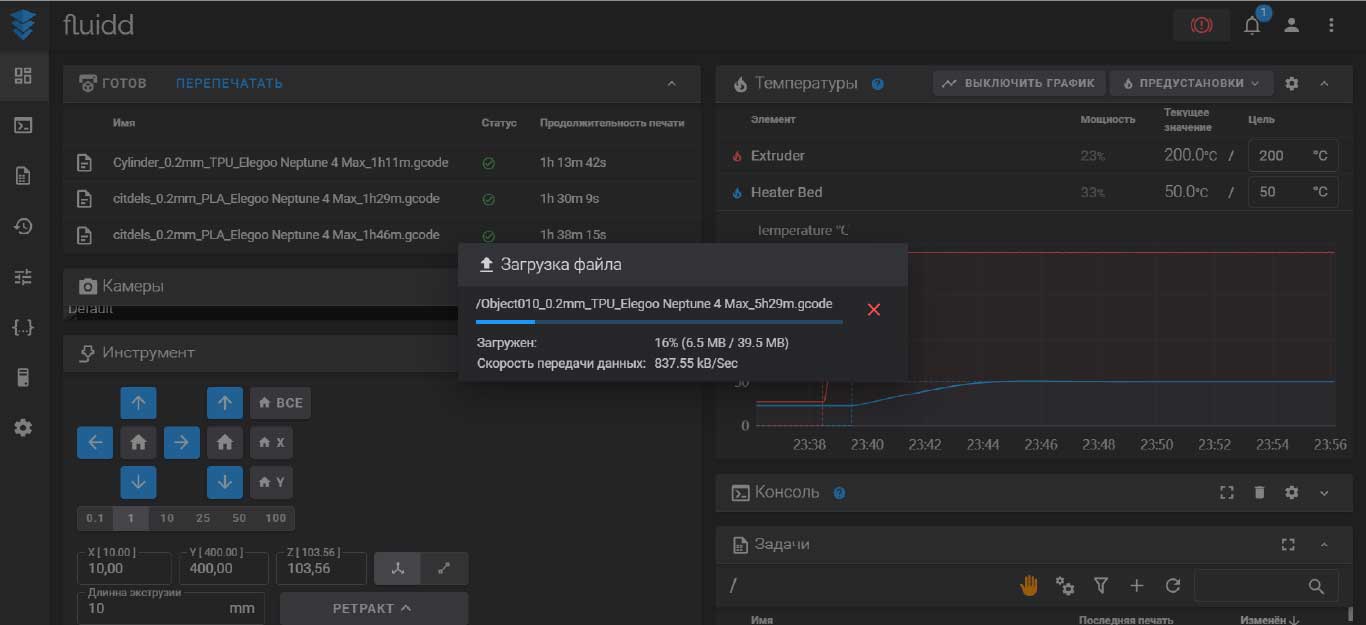Open file filter in Задачи panel

[1101, 586]
